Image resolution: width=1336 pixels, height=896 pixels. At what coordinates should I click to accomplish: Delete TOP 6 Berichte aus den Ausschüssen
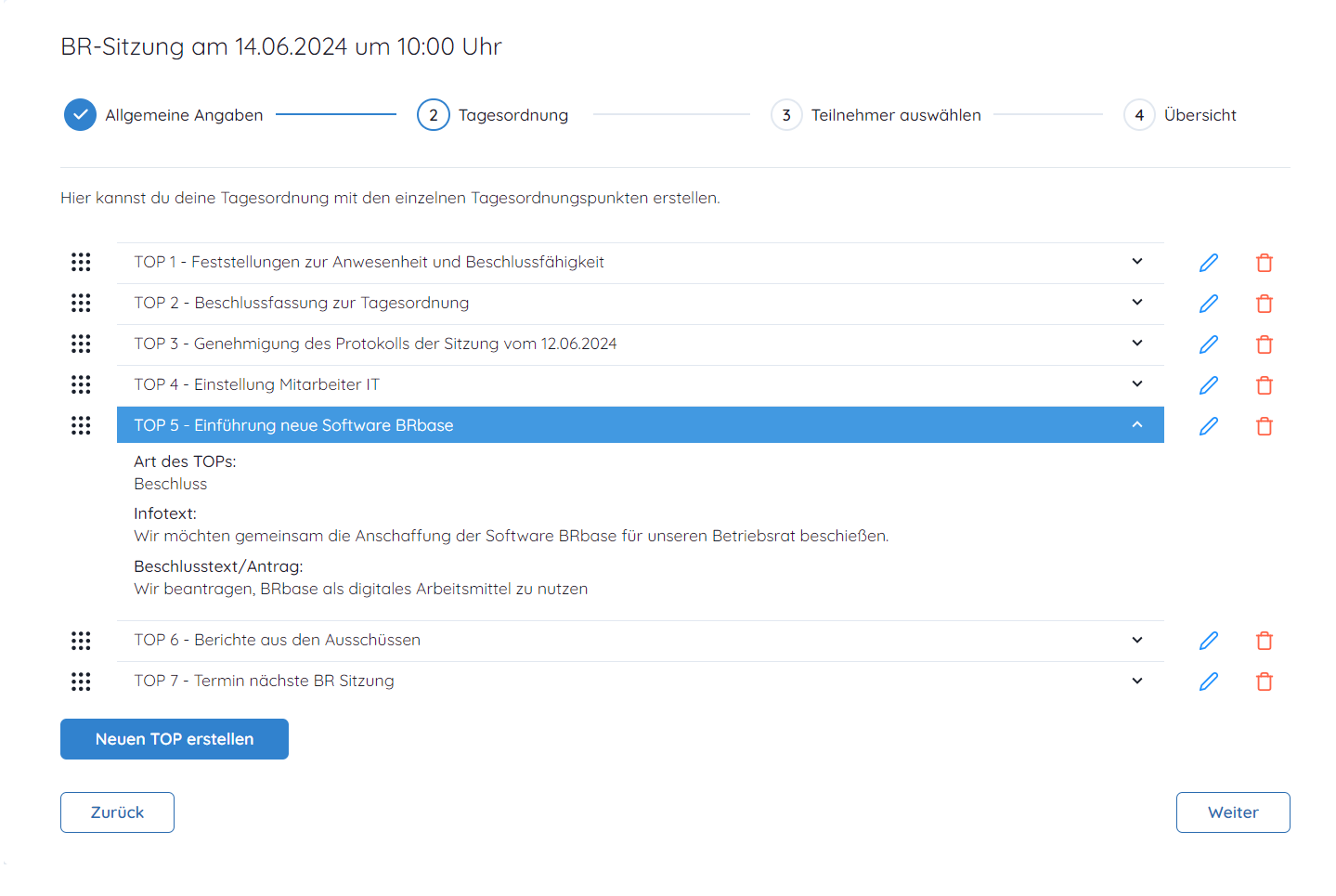[1264, 641]
